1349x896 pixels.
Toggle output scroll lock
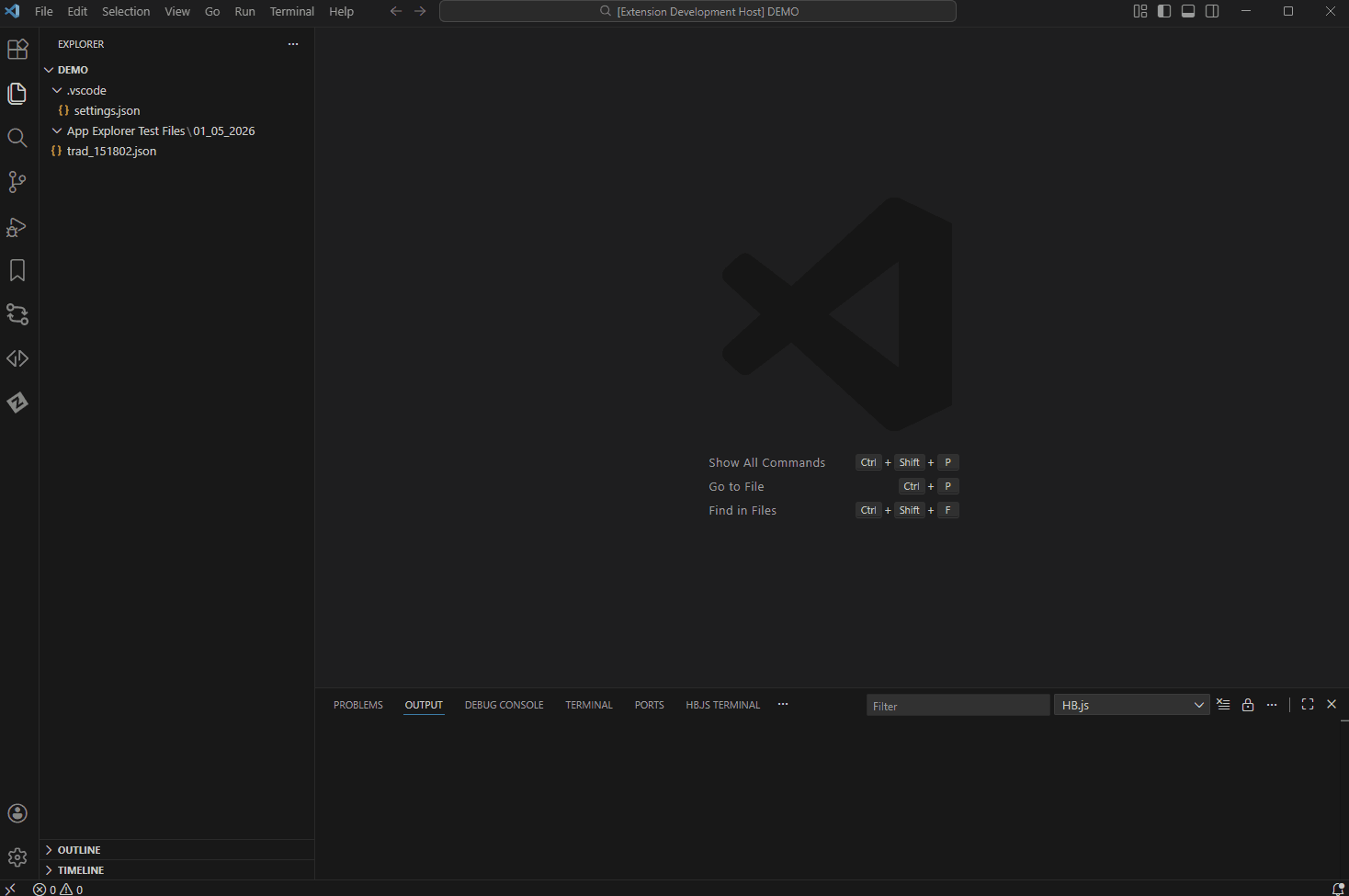coord(1247,705)
